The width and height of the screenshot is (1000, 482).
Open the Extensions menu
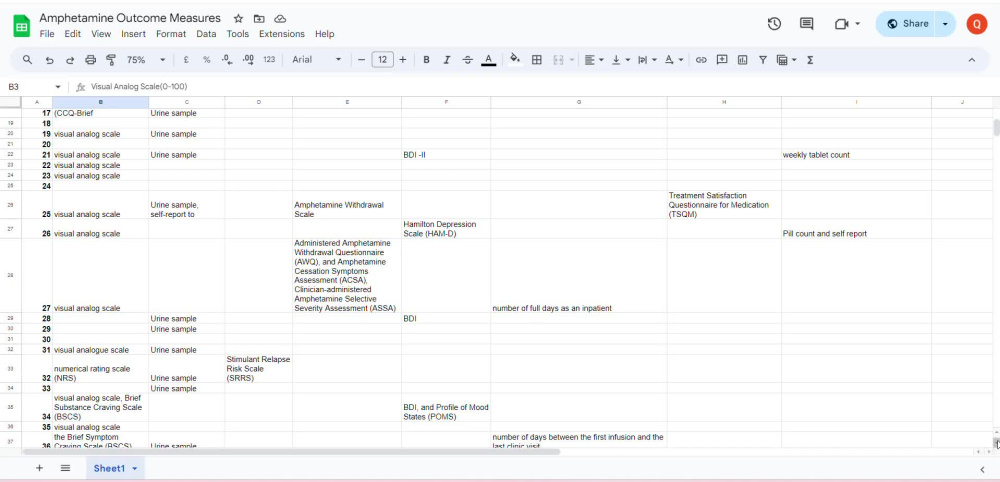click(282, 34)
